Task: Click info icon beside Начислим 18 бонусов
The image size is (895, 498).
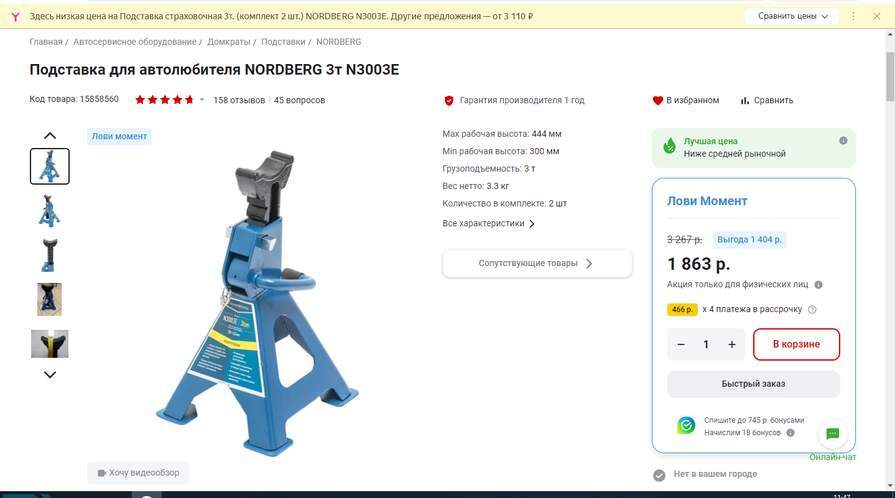Action: coord(791,433)
